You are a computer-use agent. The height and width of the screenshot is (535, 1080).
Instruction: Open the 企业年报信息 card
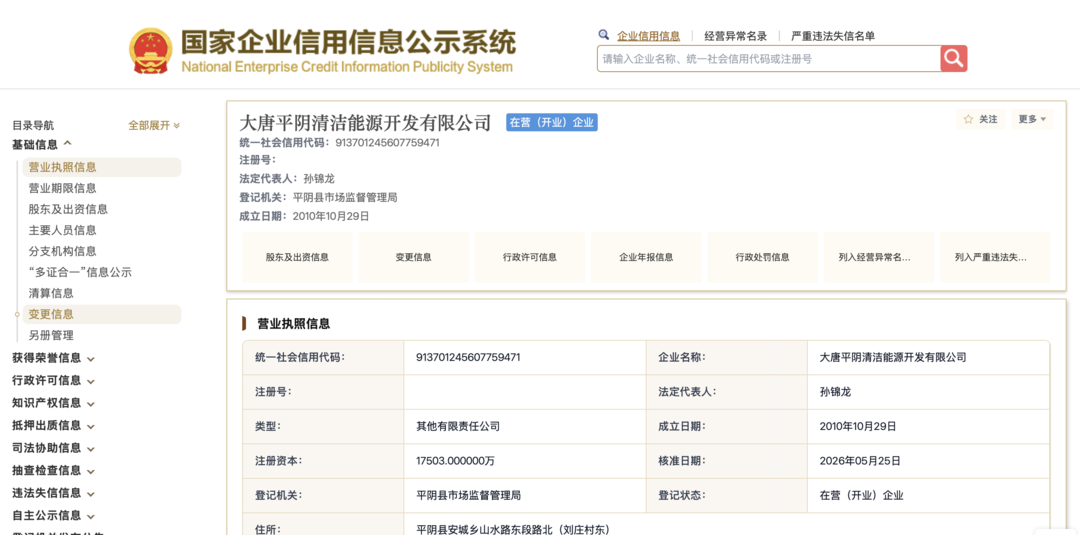click(x=646, y=257)
